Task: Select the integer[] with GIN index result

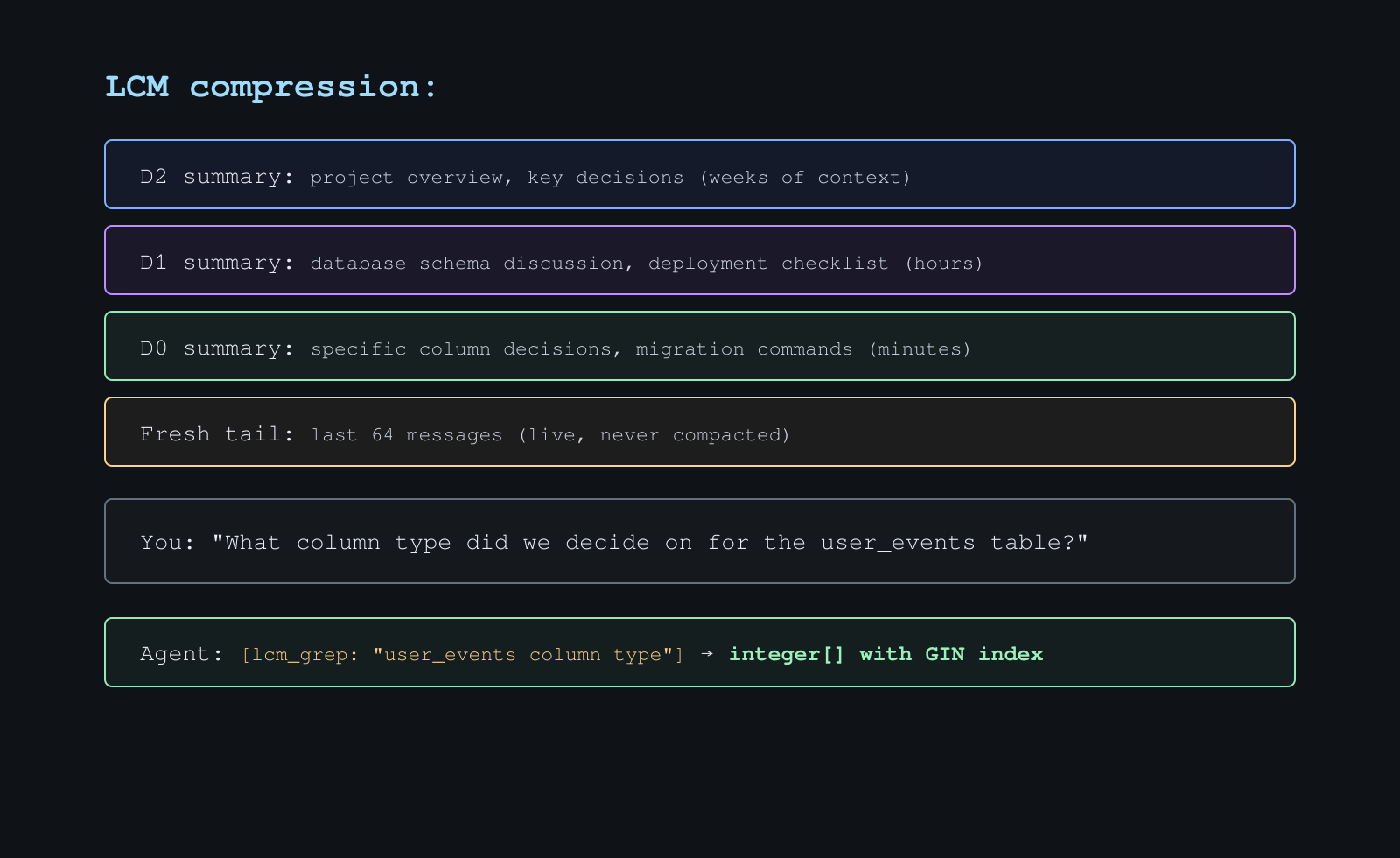Action: point(885,653)
